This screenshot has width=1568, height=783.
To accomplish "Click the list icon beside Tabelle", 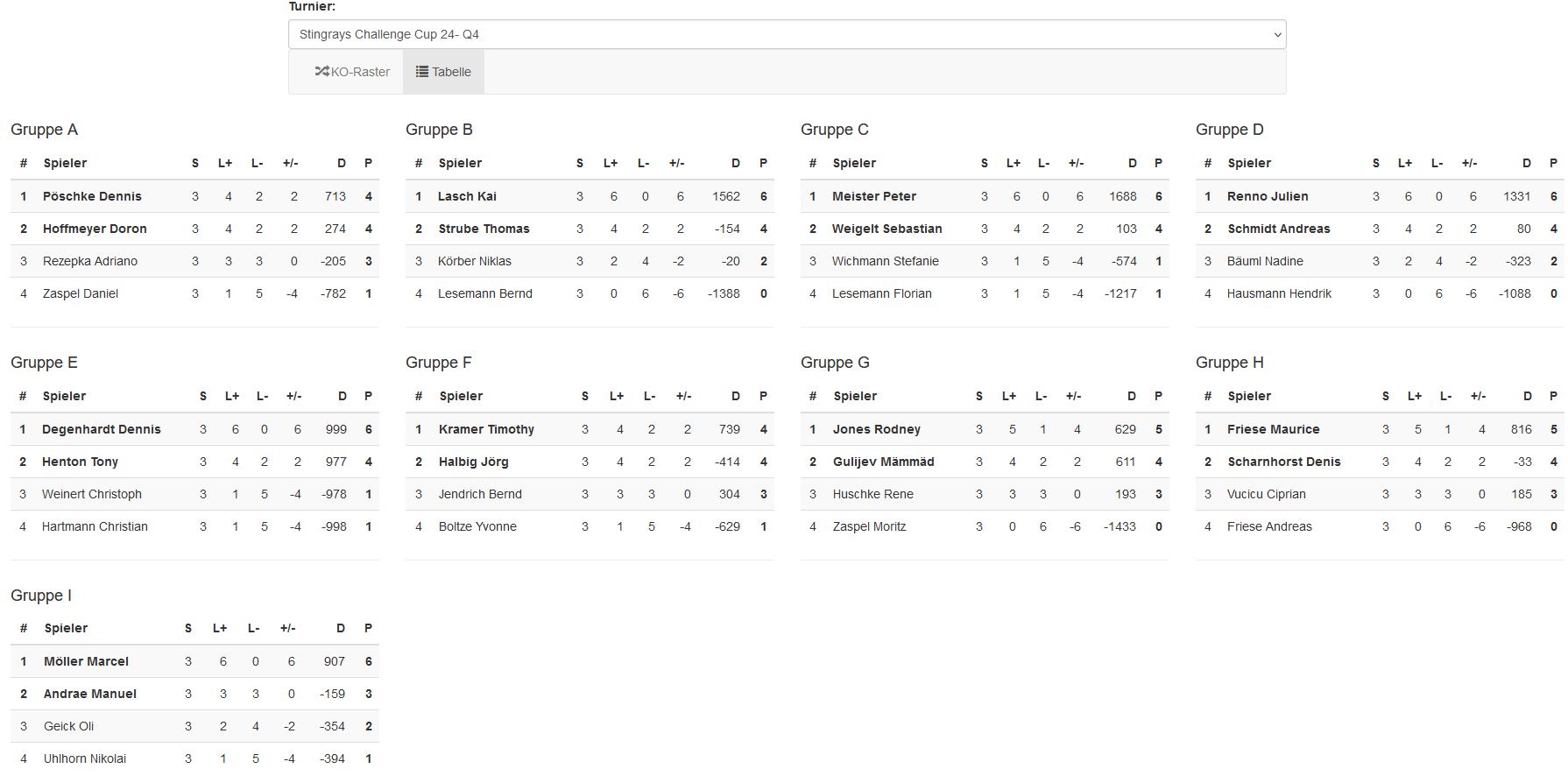I will [422, 72].
